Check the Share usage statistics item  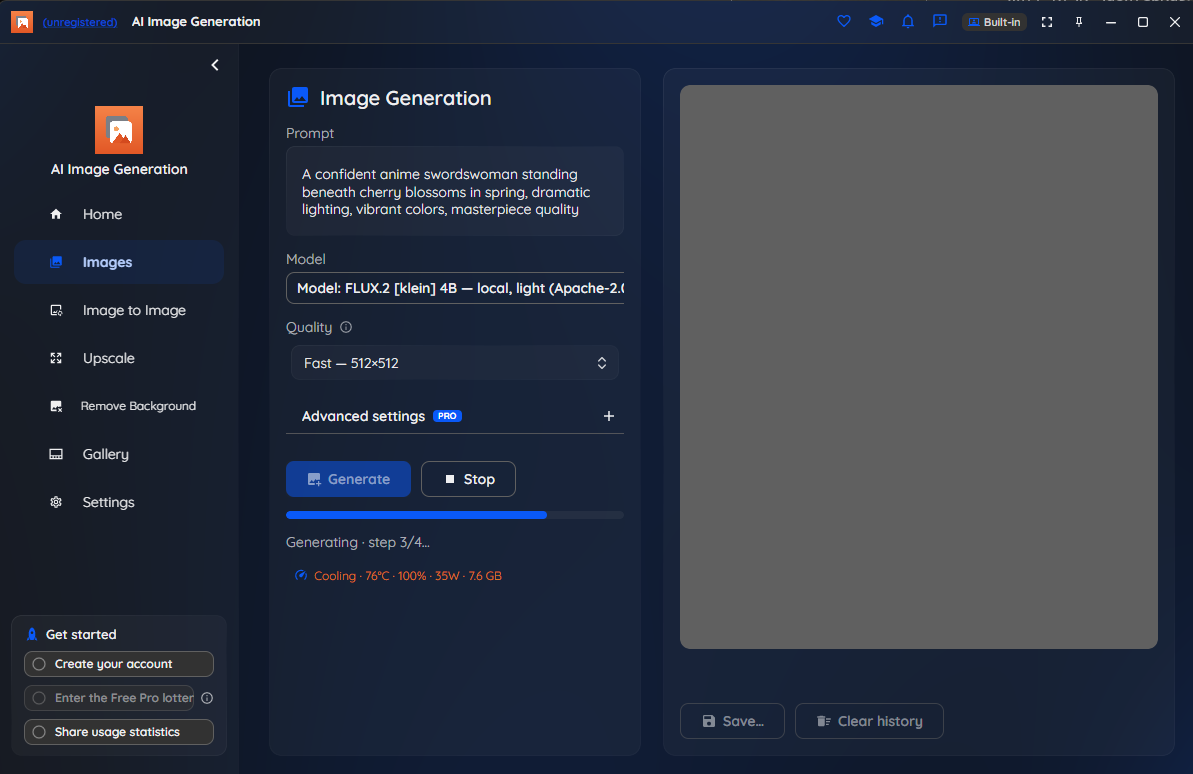pyautogui.click(x=119, y=733)
